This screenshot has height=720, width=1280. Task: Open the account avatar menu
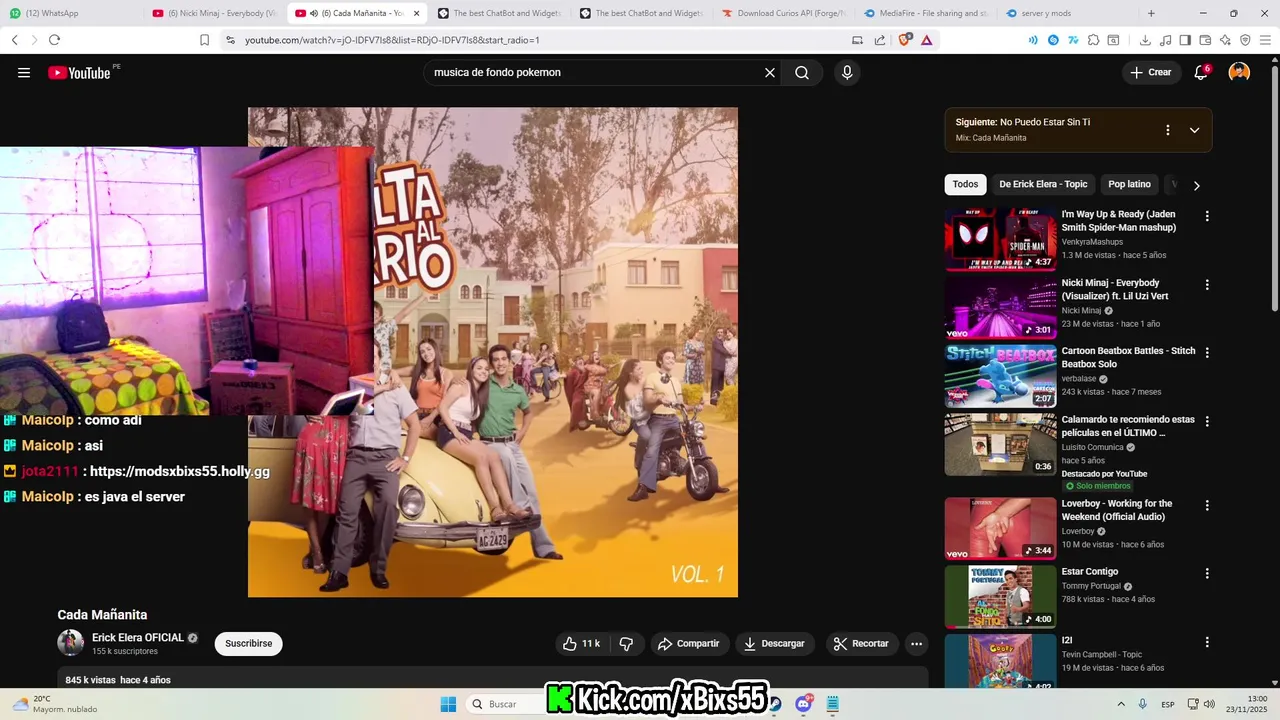[x=1239, y=72]
